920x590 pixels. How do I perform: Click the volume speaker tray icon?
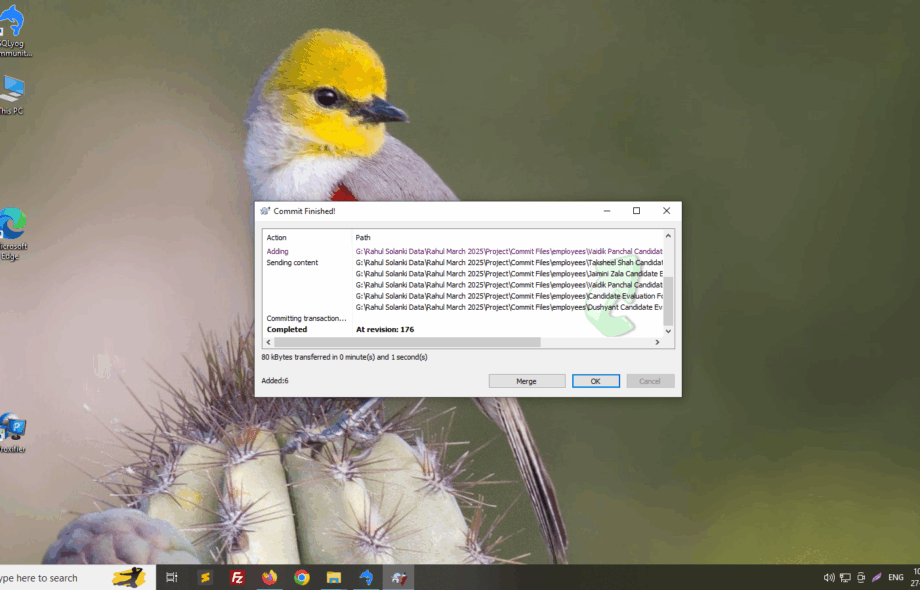(829, 577)
